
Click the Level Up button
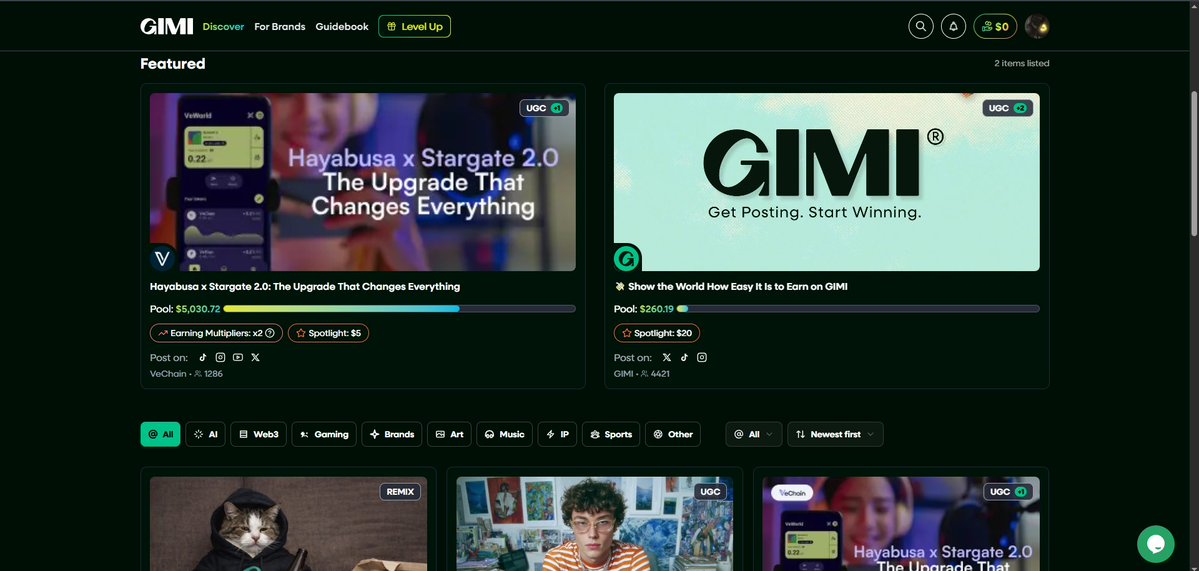[x=414, y=27]
